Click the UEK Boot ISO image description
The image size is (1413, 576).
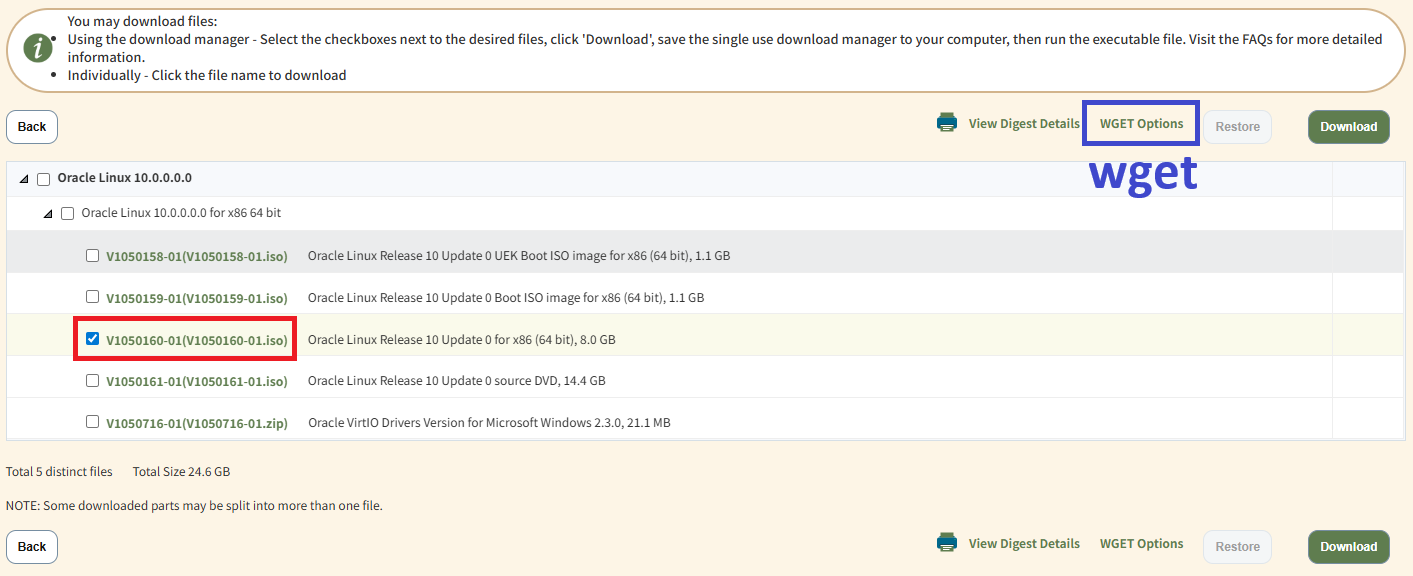click(519, 256)
